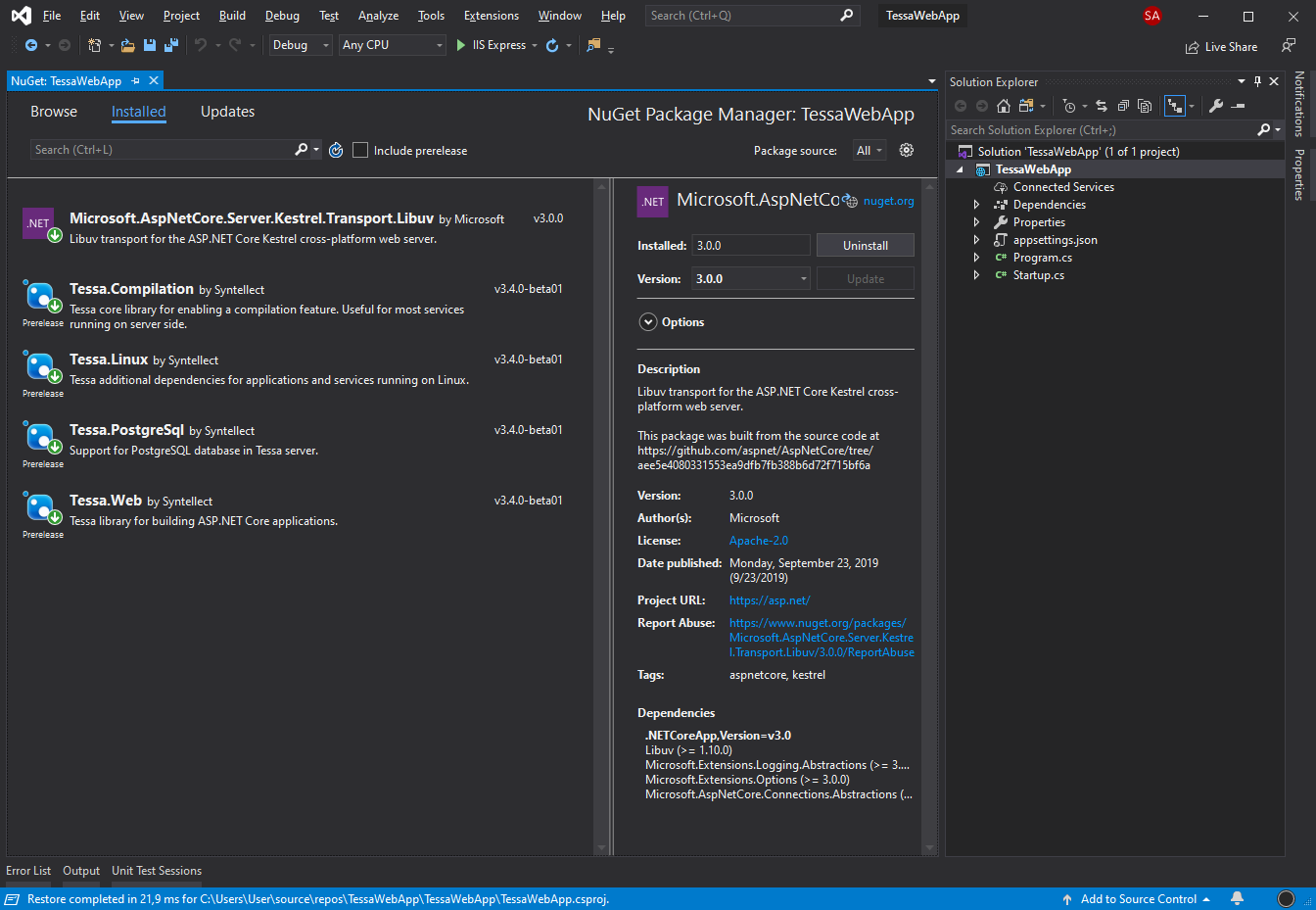1316x910 pixels.
Task: Start debugging with the green IIS Express arrow
Action: (461, 45)
